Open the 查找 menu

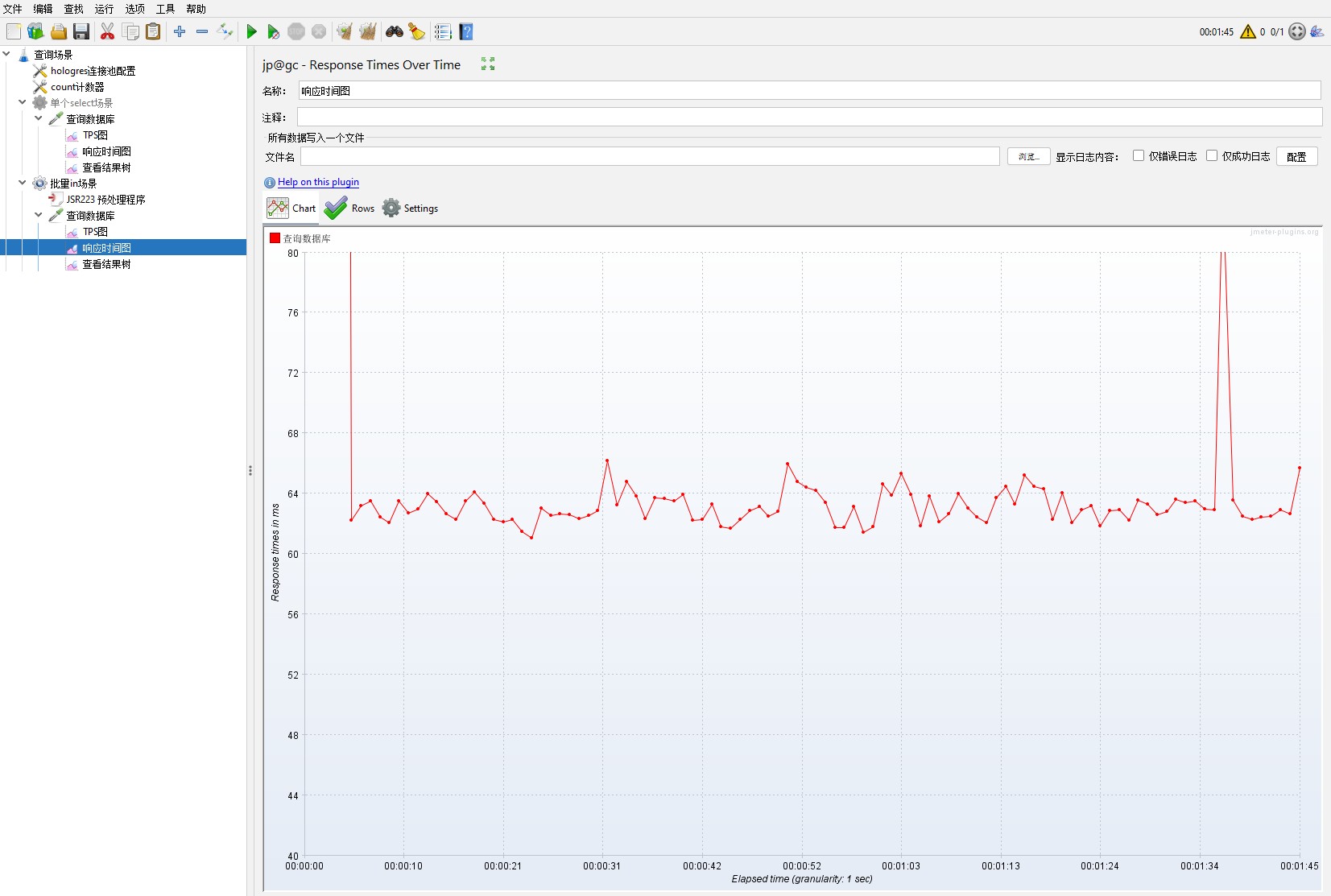tap(74, 9)
